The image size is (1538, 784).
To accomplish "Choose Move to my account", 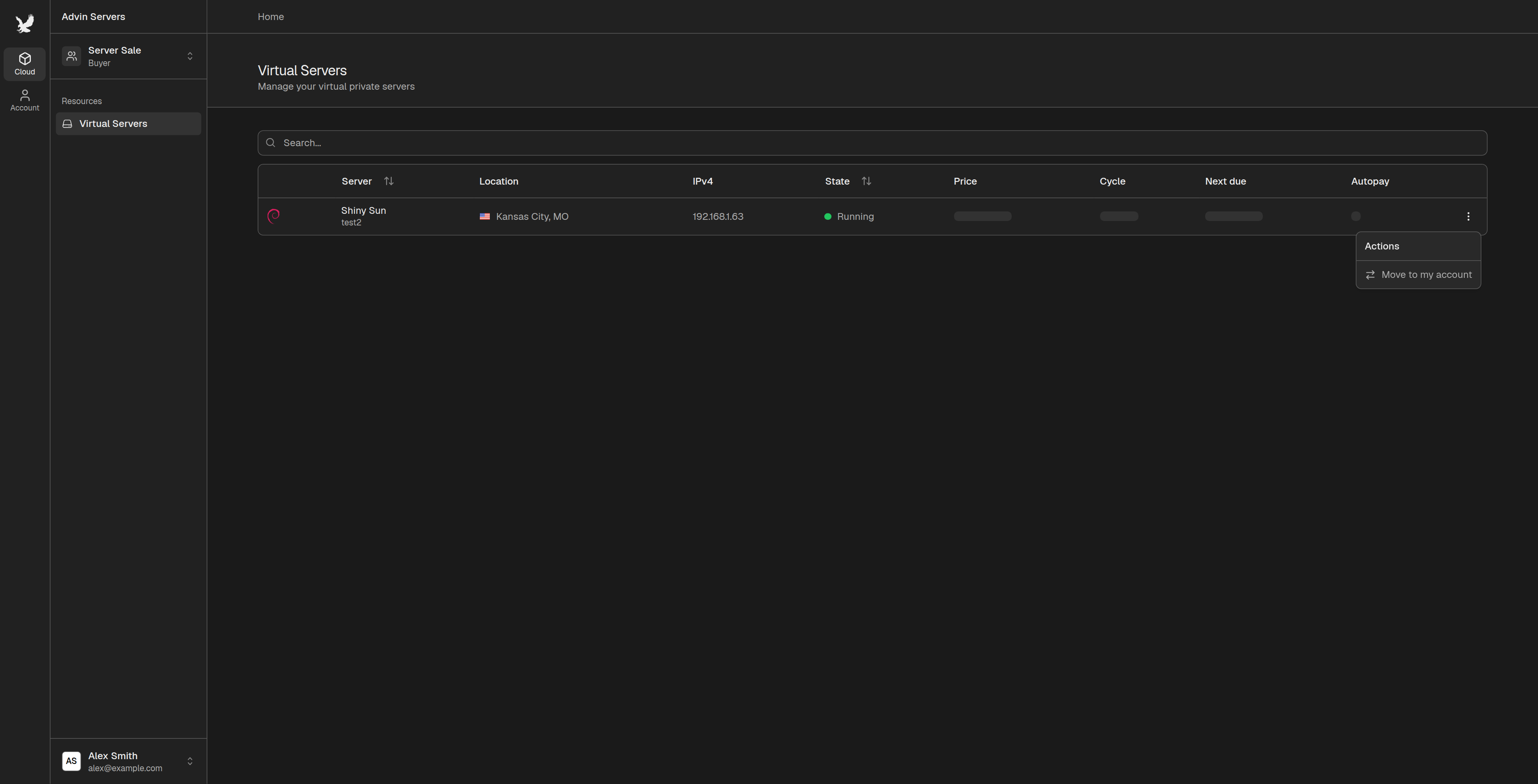I will pos(1418,275).
